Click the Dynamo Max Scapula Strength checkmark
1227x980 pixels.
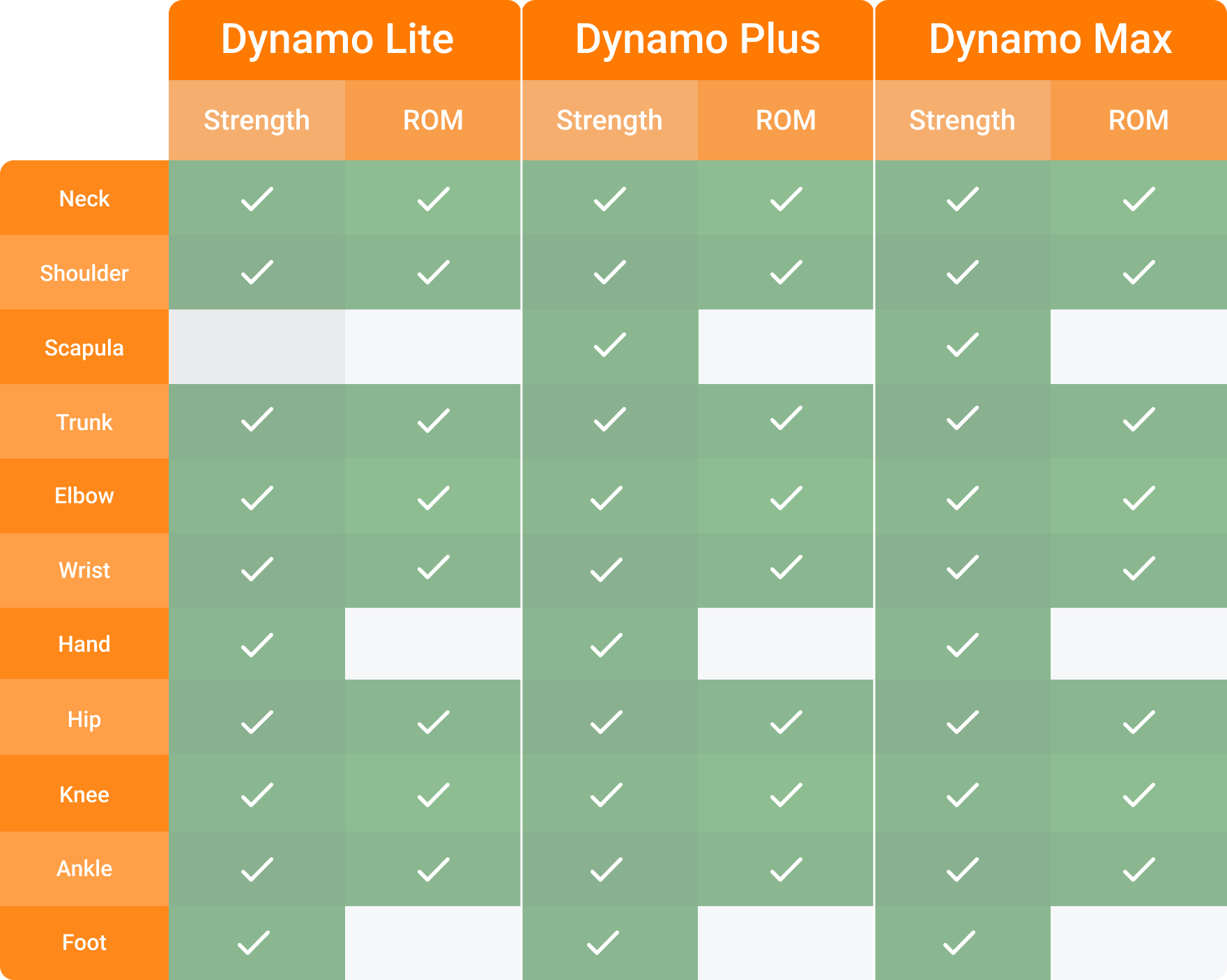point(962,345)
